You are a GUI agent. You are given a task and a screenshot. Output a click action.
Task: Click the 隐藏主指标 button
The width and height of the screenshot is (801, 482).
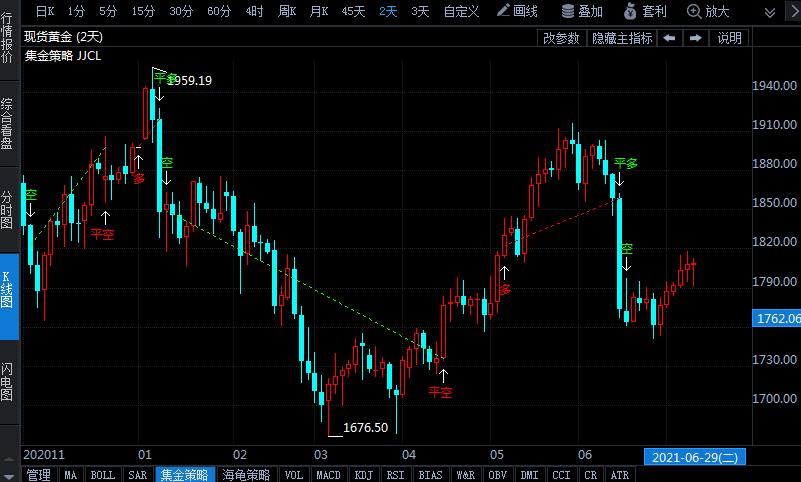pos(622,38)
